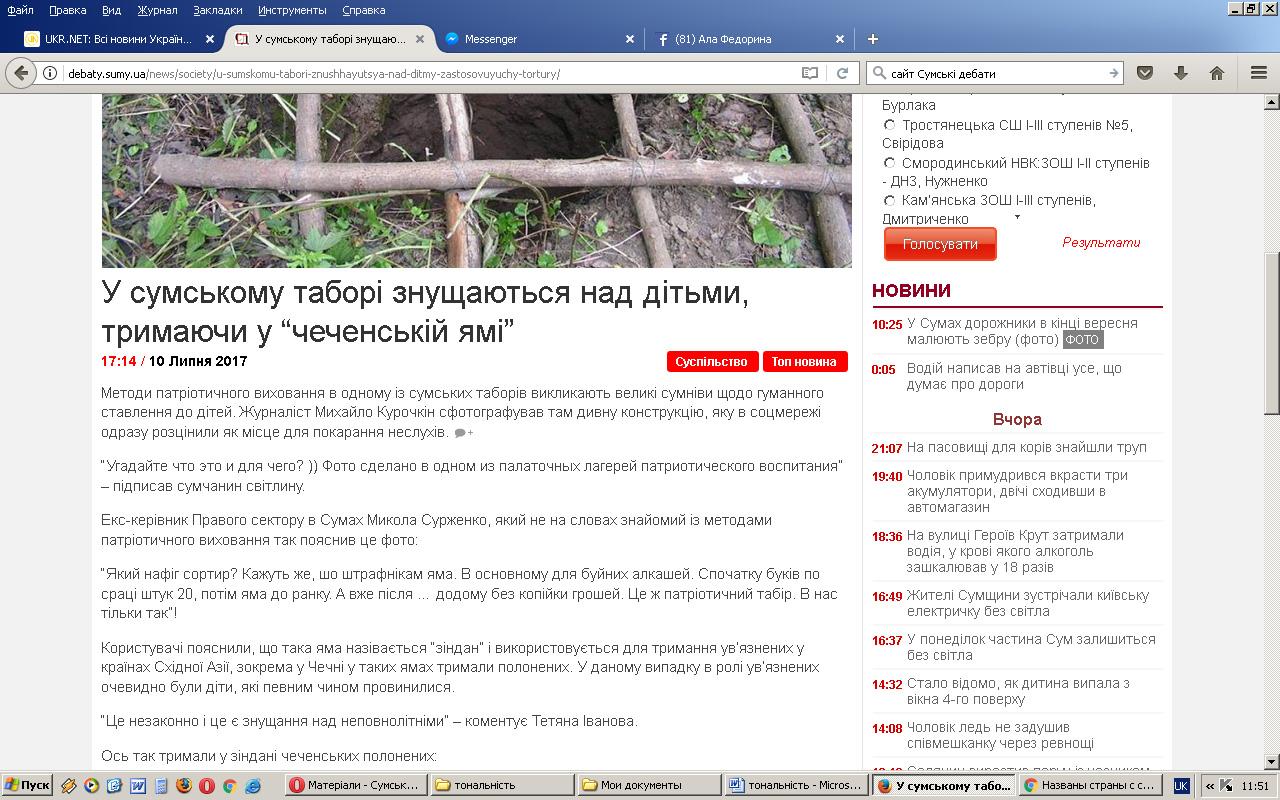Click the ФОТО badge in news list
Screen dimensions: 1280x800
tap(1082, 340)
